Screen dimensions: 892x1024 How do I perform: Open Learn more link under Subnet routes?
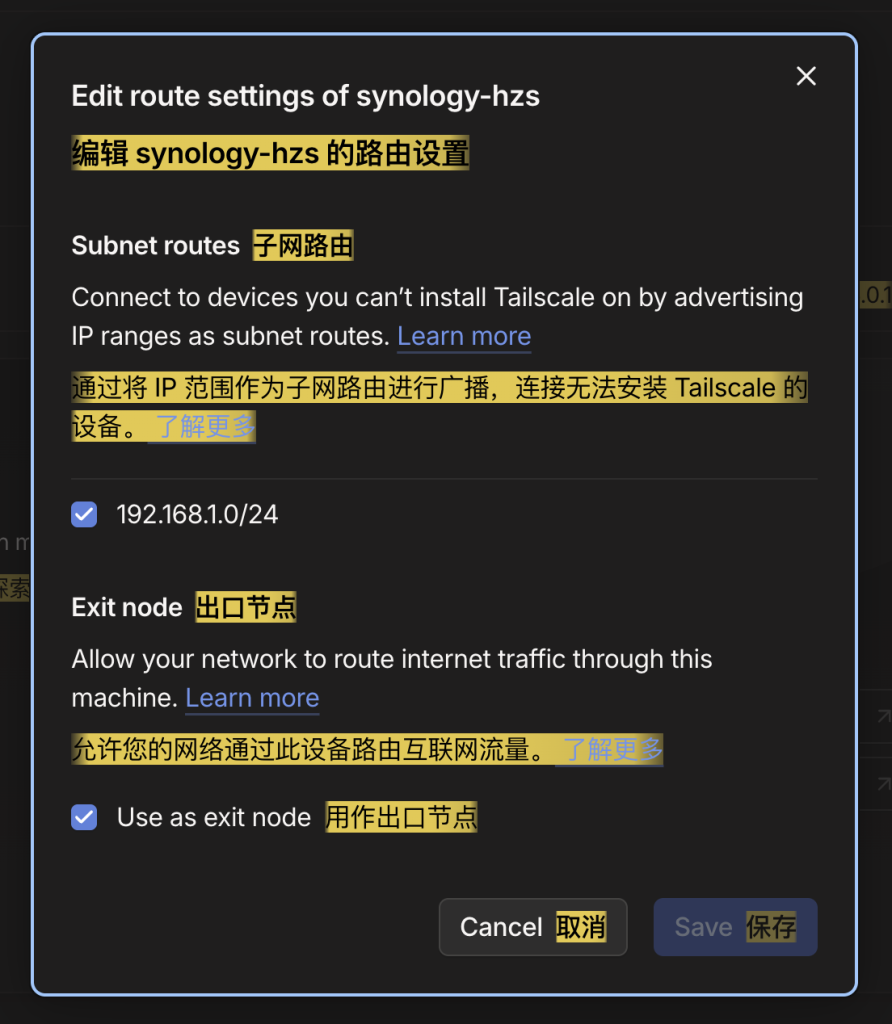coord(464,336)
